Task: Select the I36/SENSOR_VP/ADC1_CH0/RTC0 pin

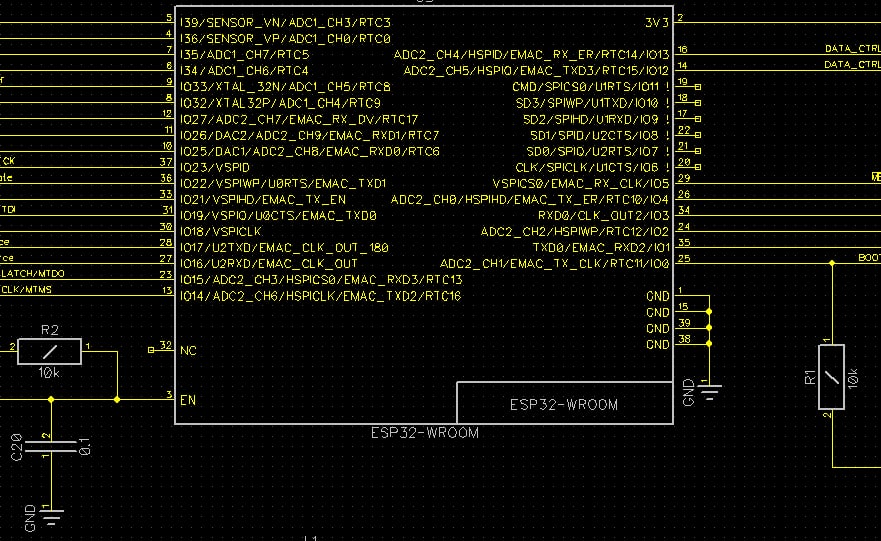Action: click(x=285, y=39)
